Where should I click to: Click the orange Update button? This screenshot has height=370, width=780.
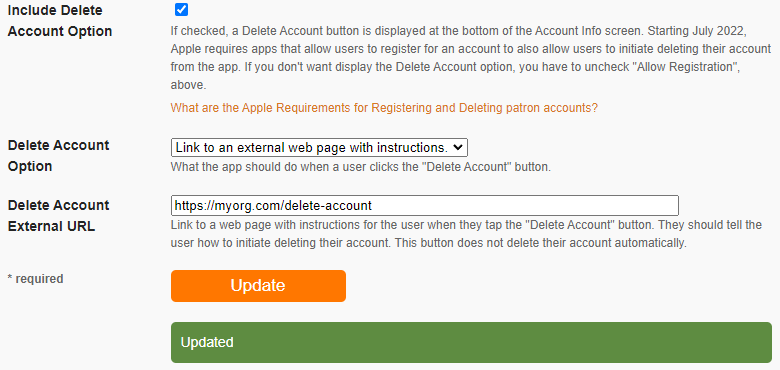258,286
